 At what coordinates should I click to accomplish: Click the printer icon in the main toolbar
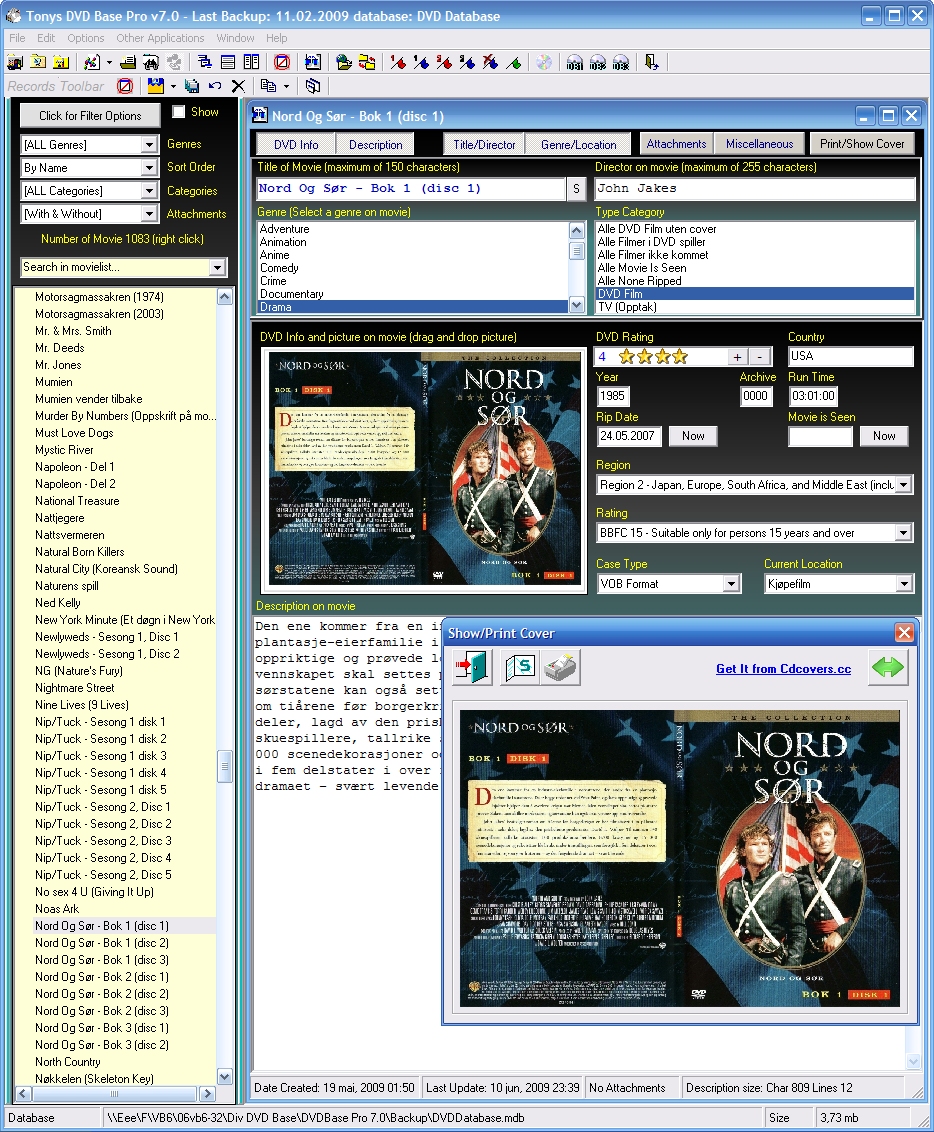point(128,61)
